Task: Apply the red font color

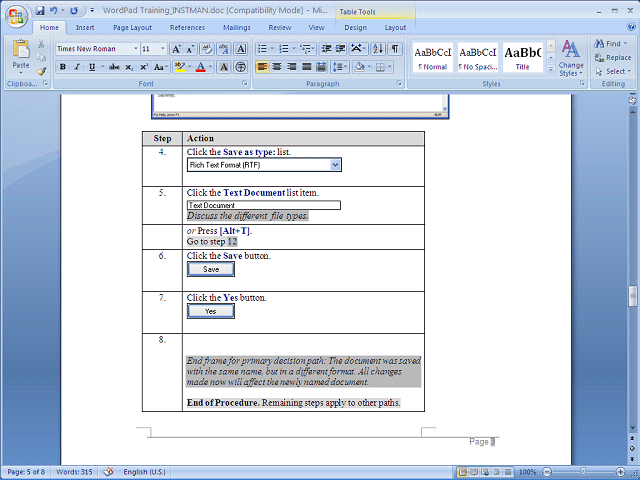Action: pyautogui.click(x=200, y=67)
